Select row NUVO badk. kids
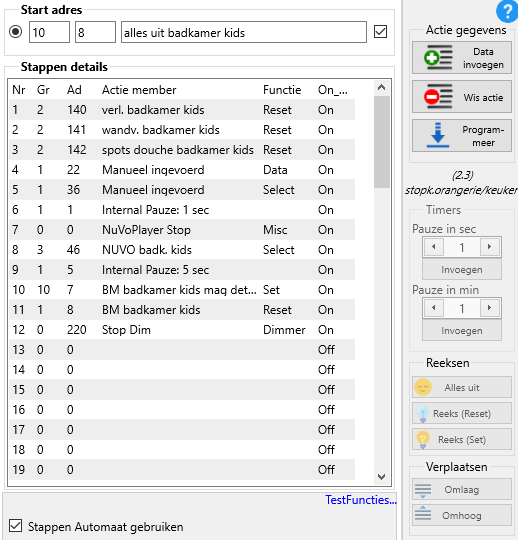518x540 pixels. (x=182, y=250)
